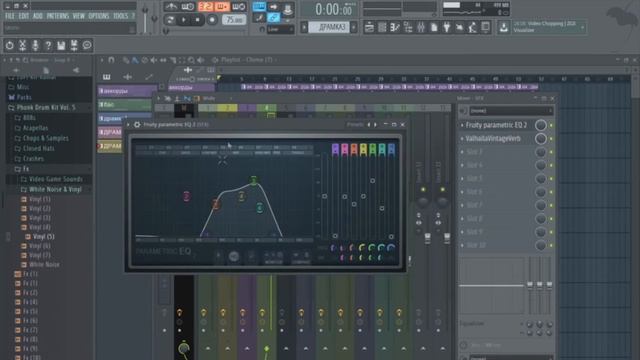
Task: Click the Parametric EQ gear options icon
Action: pyautogui.click(x=137, y=124)
